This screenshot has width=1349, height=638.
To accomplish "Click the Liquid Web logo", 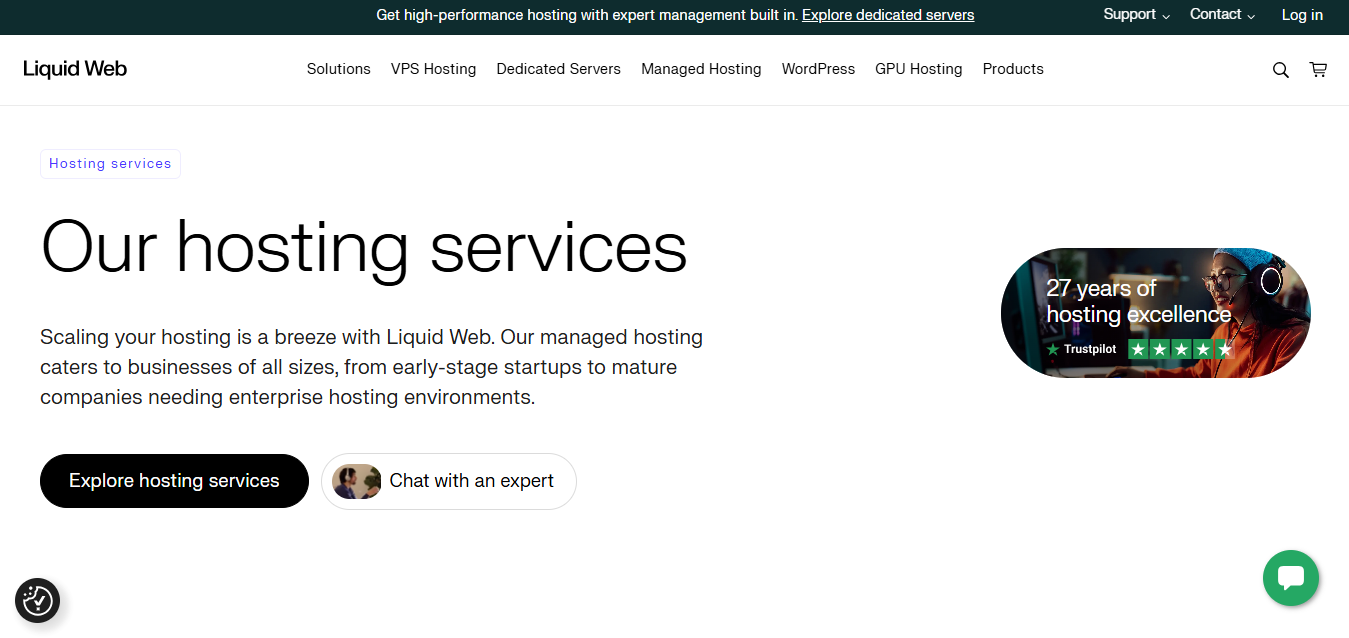I will click(75, 69).
